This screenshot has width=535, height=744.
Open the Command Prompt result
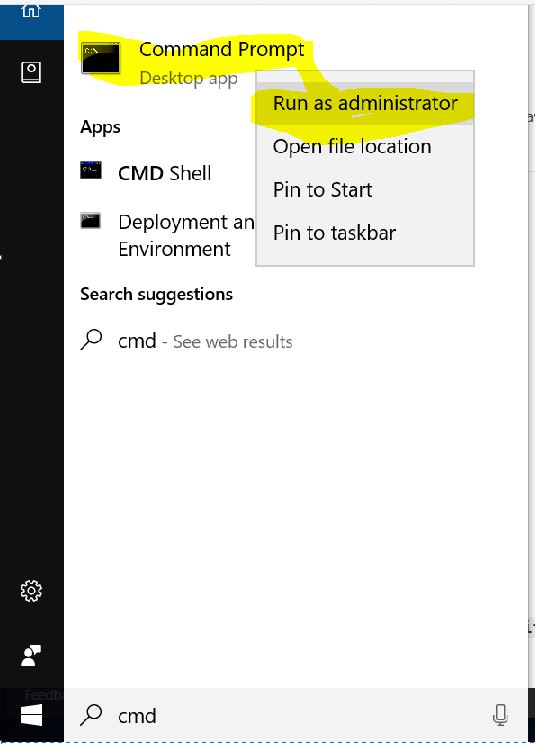[x=221, y=49]
